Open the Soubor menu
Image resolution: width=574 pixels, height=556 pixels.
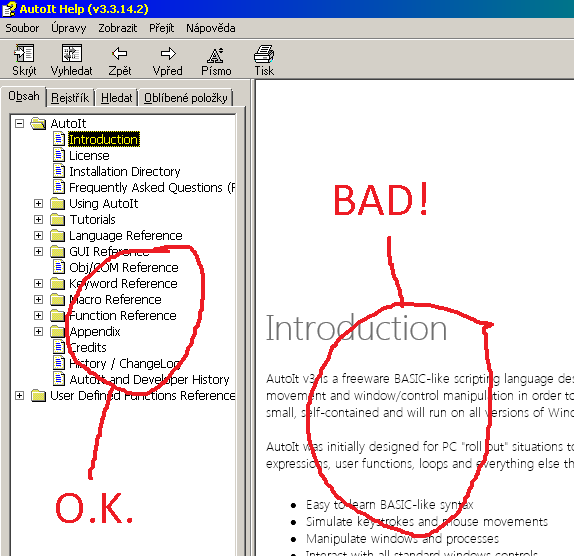(x=22, y=28)
